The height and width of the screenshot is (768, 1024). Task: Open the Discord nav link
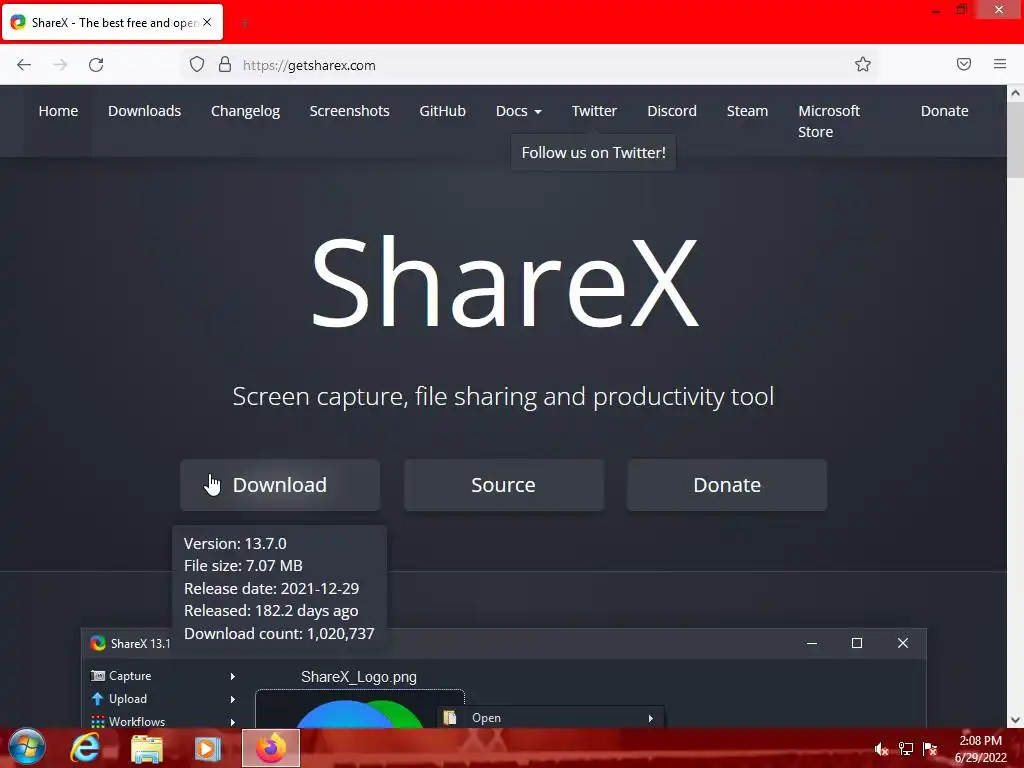672,111
